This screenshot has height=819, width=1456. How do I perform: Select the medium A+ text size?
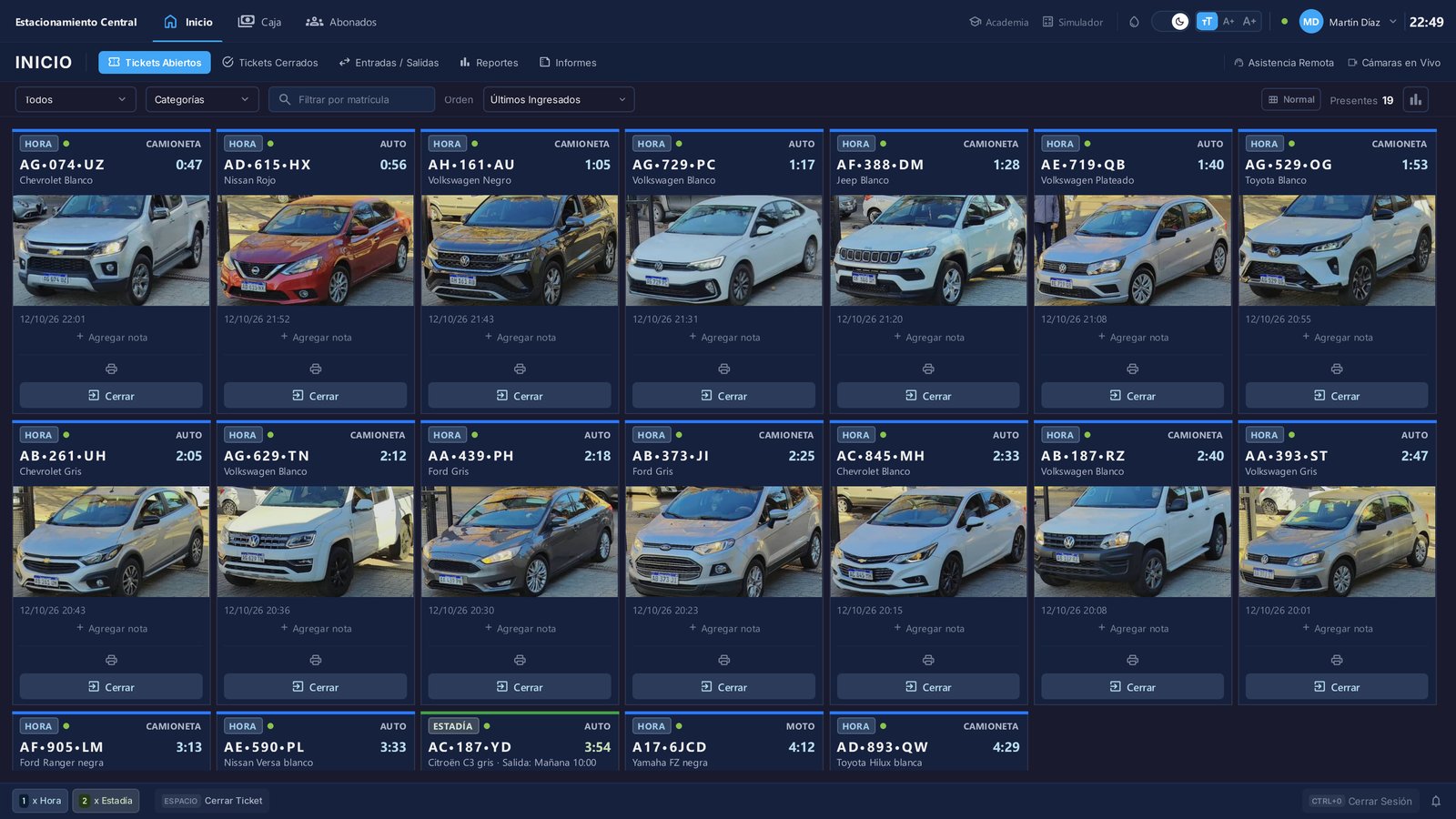point(1228,22)
